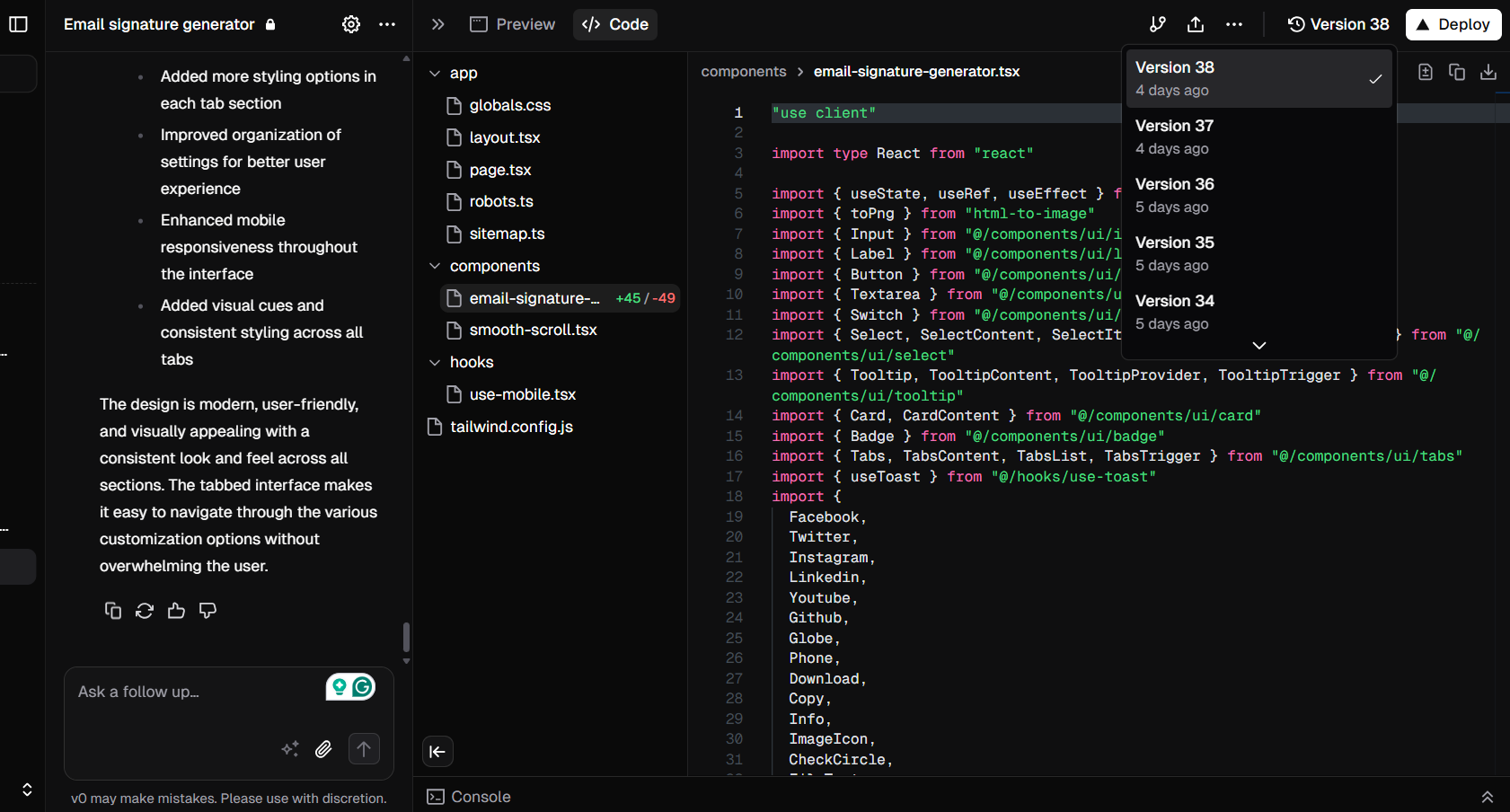Select Version 36 in version list
The image size is (1510, 812).
tap(1259, 195)
